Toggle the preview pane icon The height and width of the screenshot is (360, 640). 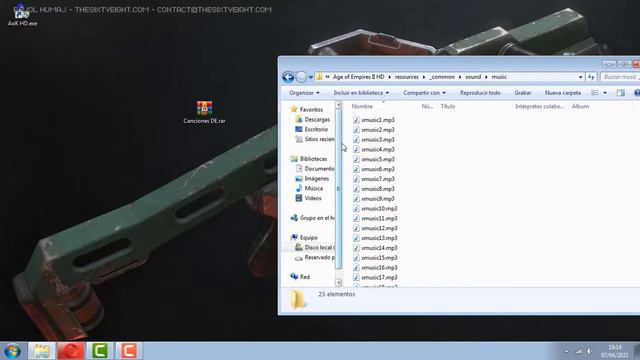pyautogui.click(x=620, y=93)
